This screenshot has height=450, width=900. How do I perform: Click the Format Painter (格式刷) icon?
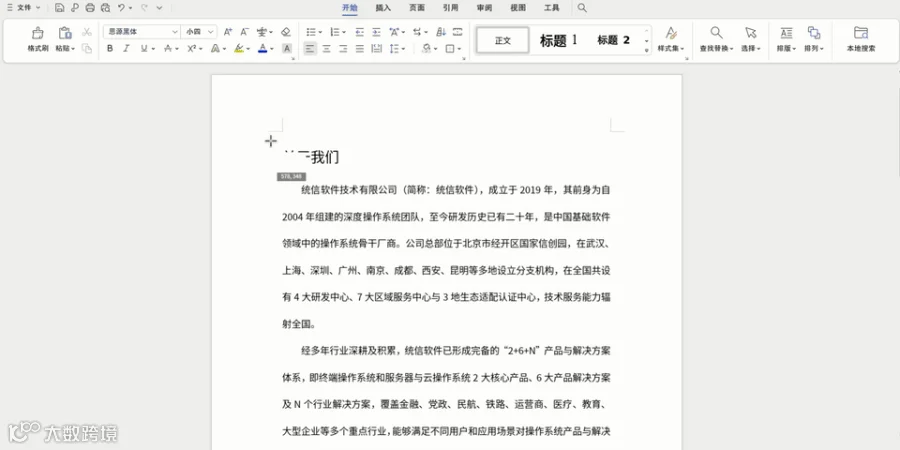pos(38,33)
